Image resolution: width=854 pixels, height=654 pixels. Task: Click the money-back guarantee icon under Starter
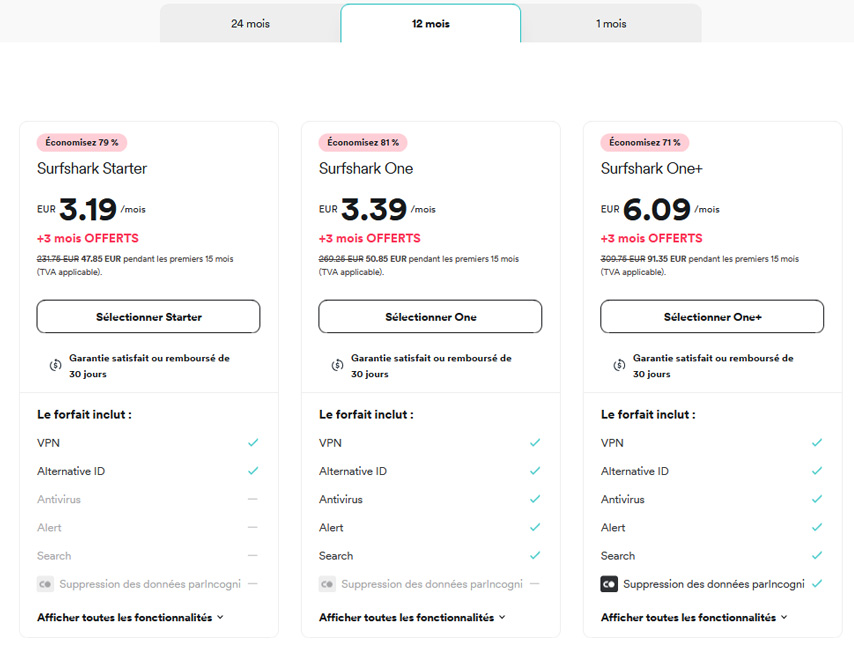pos(56,366)
